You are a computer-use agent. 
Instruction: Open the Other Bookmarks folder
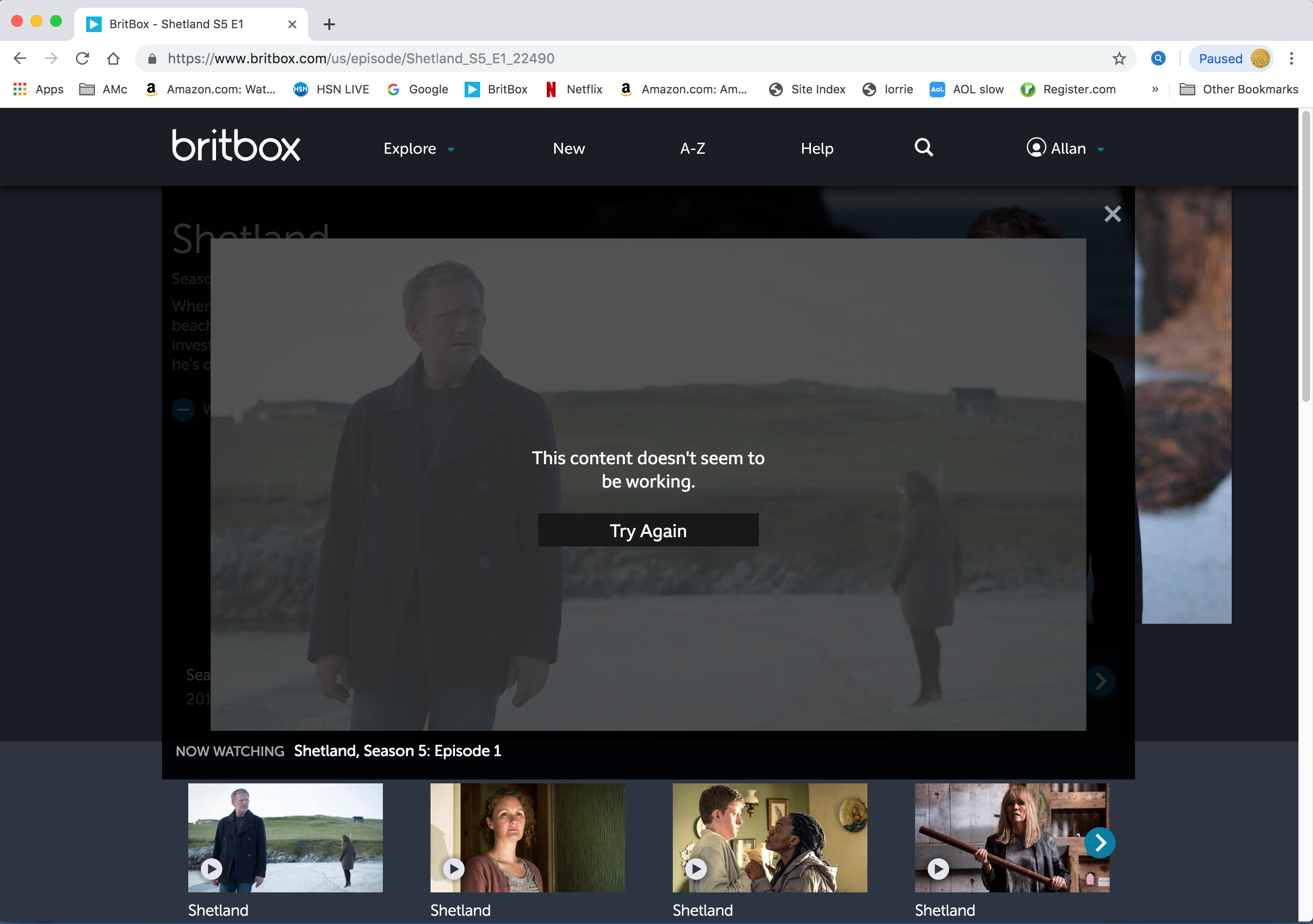pyautogui.click(x=1239, y=89)
